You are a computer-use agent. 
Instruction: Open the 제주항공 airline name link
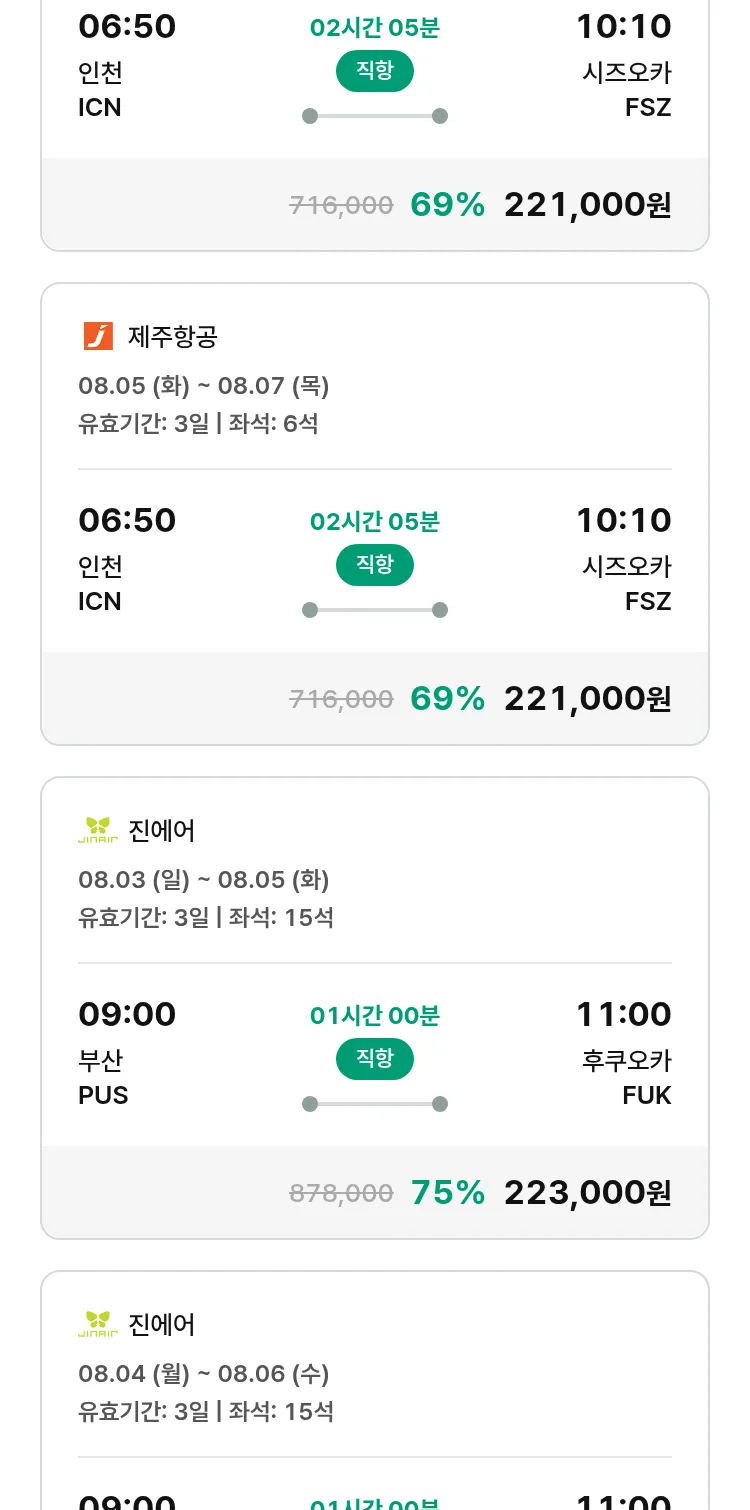click(172, 336)
